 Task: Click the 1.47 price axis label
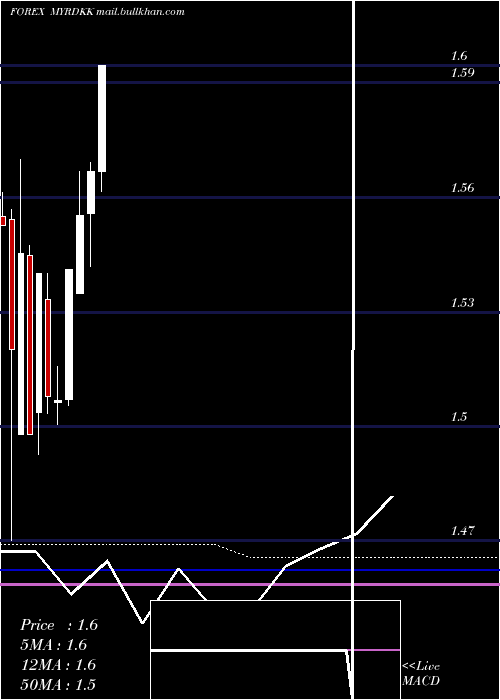pyautogui.click(x=462, y=531)
